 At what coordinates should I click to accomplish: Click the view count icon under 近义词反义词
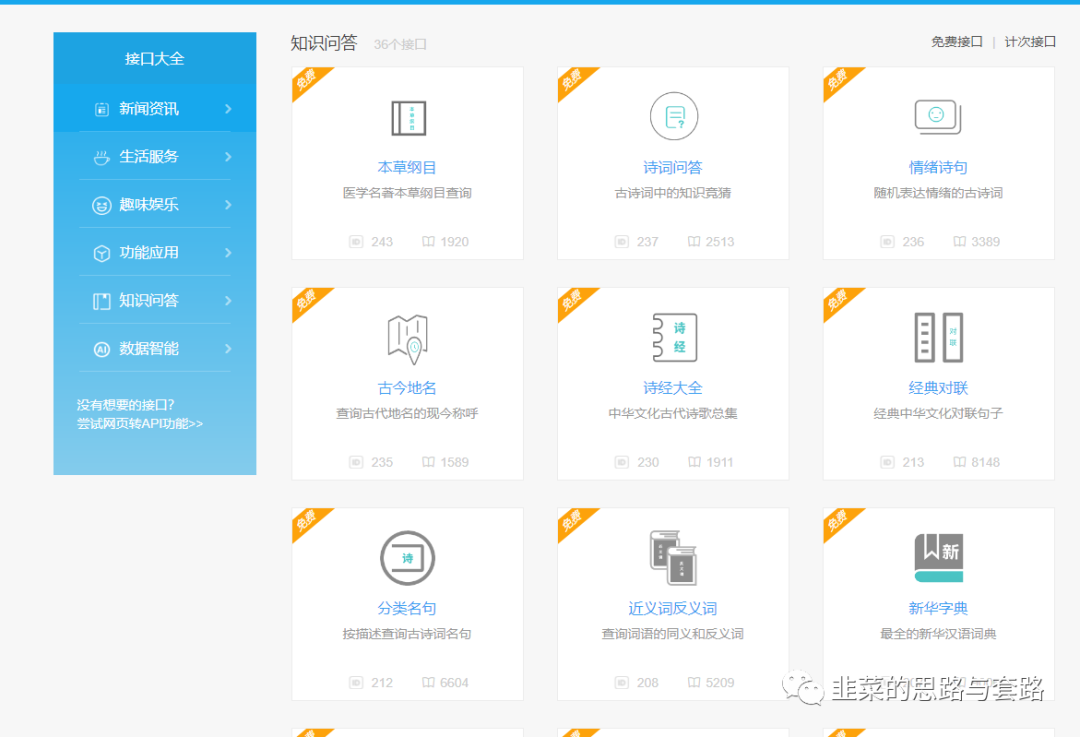click(x=622, y=683)
